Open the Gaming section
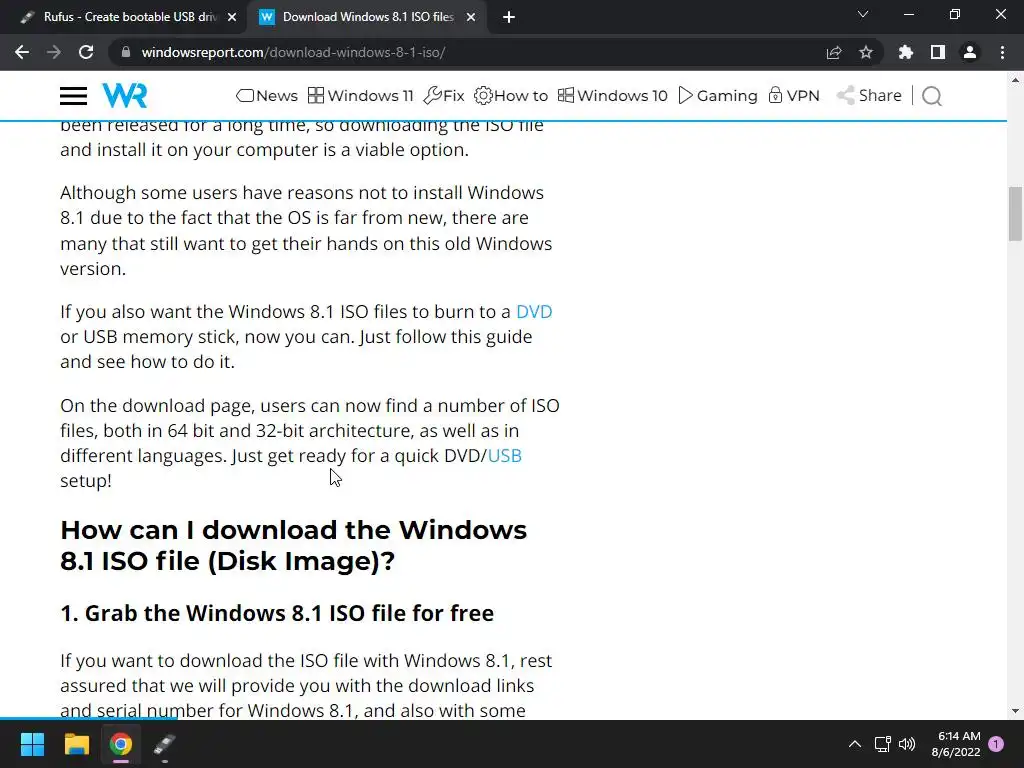The height and width of the screenshot is (768, 1024). click(x=718, y=95)
